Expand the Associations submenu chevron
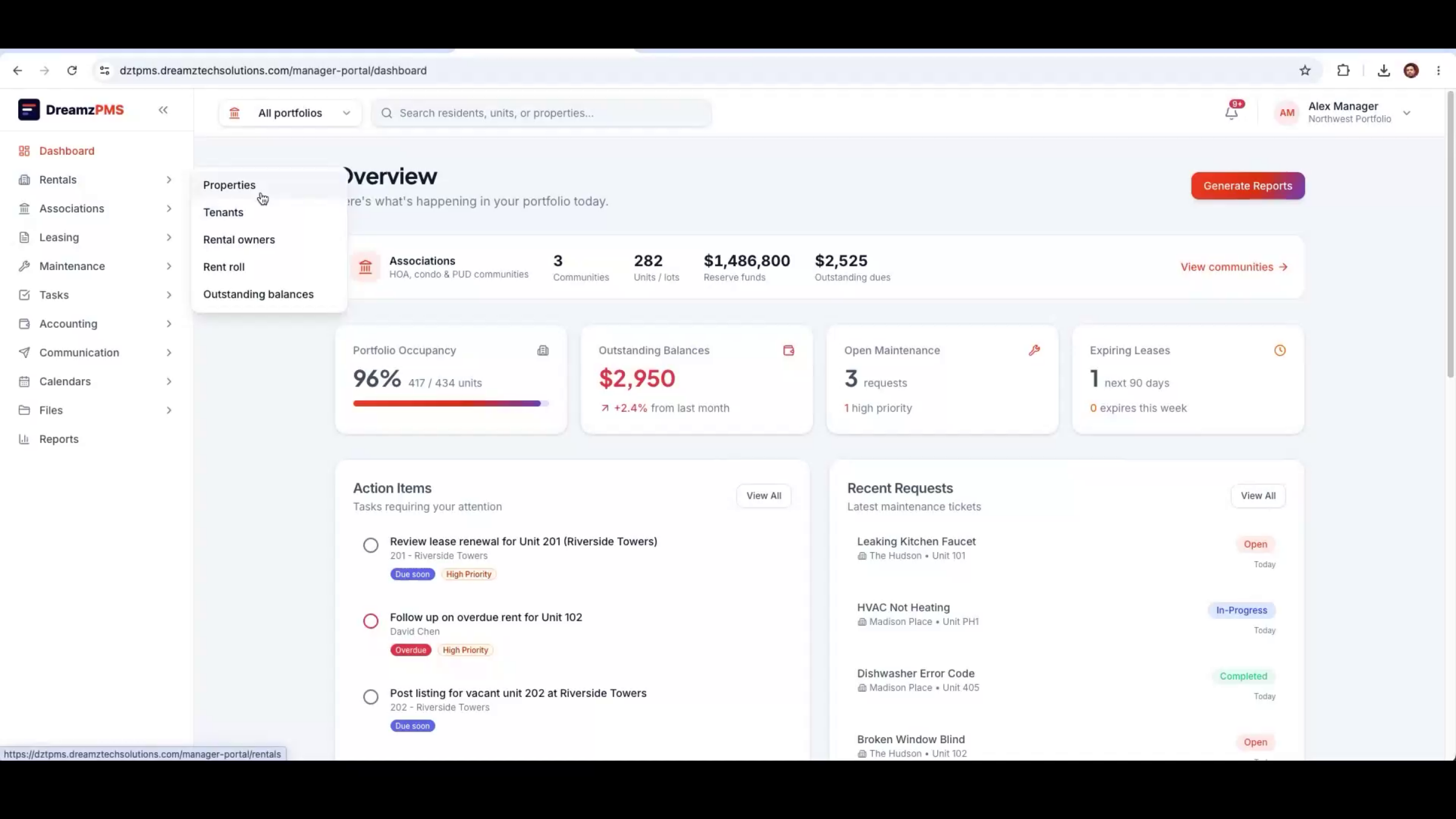The image size is (1456, 819). 169,209
